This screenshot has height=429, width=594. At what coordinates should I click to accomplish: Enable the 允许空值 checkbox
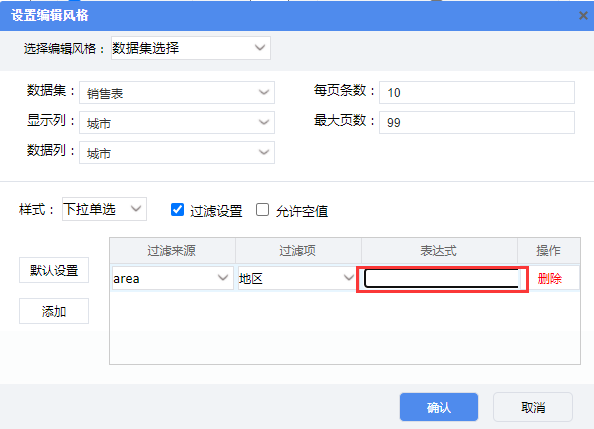[262, 210]
